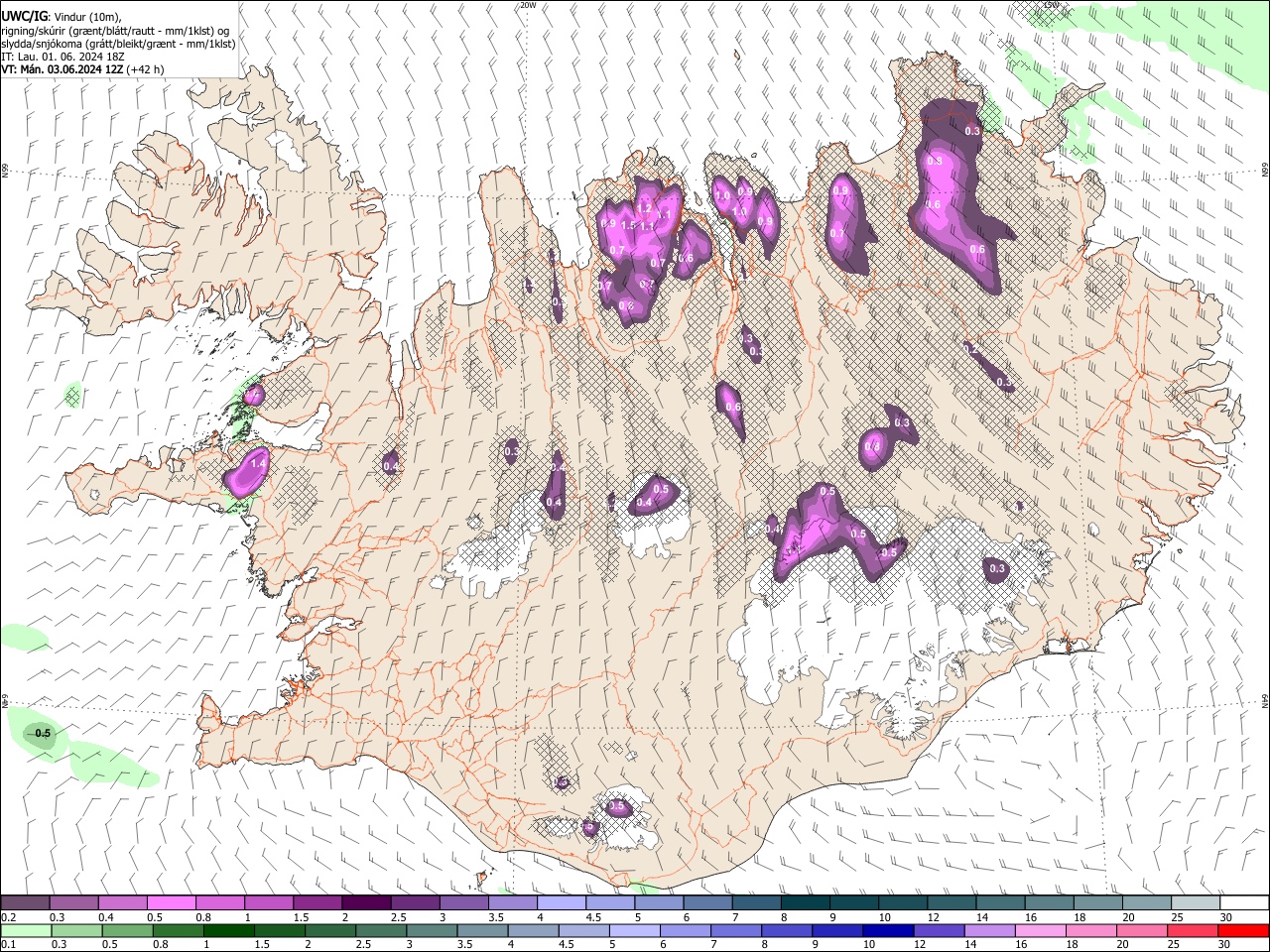Click the '1.4' precipitation value on the map
This screenshot has width=1270, height=952.
click(258, 463)
